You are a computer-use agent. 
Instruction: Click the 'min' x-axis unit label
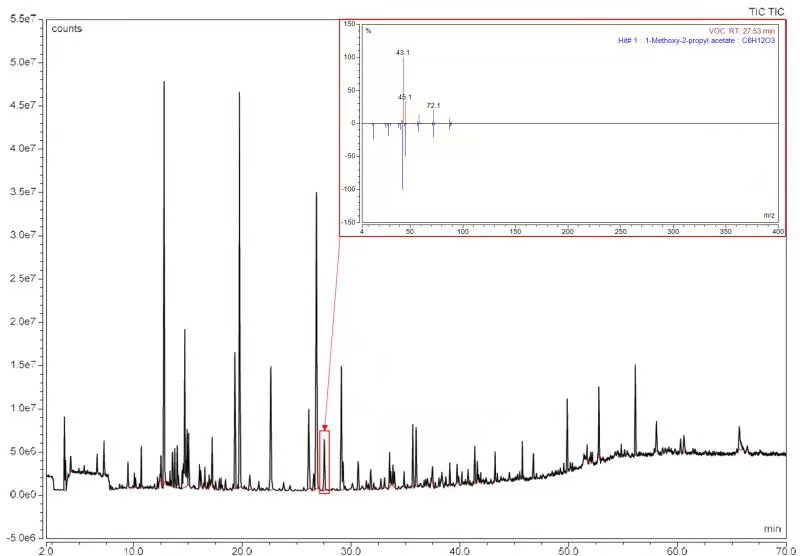772,527
